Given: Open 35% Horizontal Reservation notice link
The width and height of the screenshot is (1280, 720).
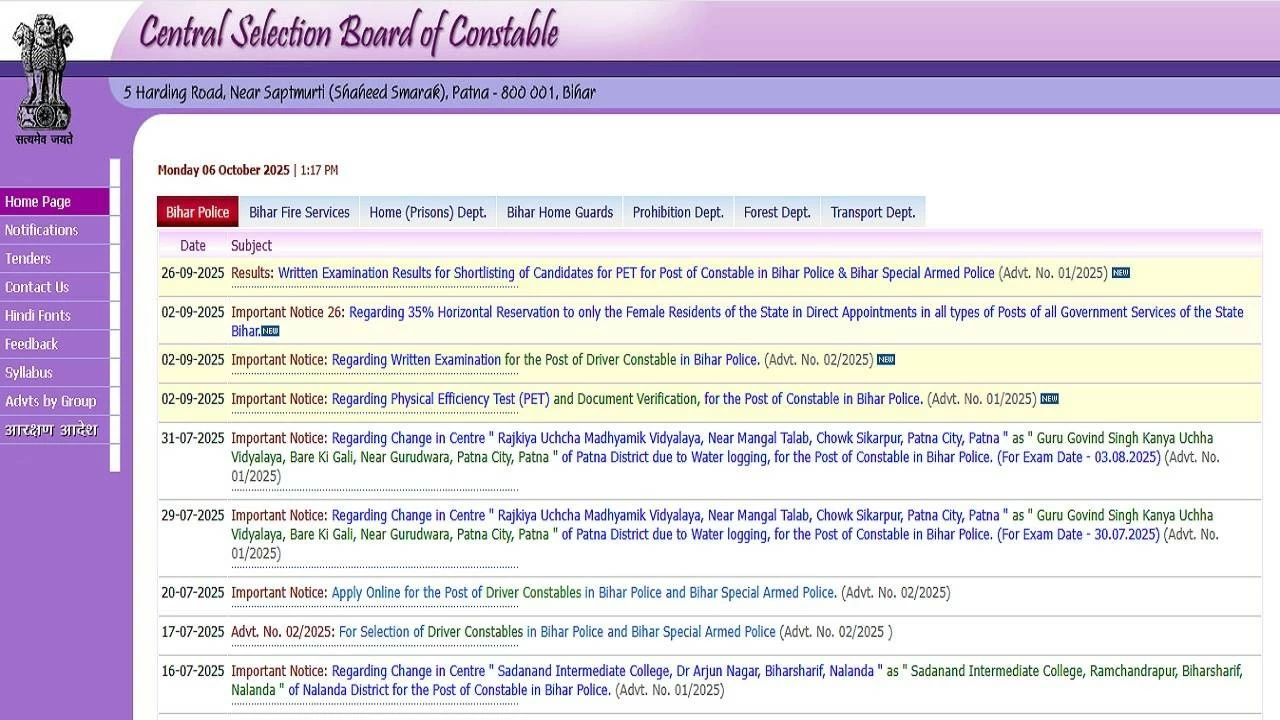Looking at the screenshot, I should point(795,312).
